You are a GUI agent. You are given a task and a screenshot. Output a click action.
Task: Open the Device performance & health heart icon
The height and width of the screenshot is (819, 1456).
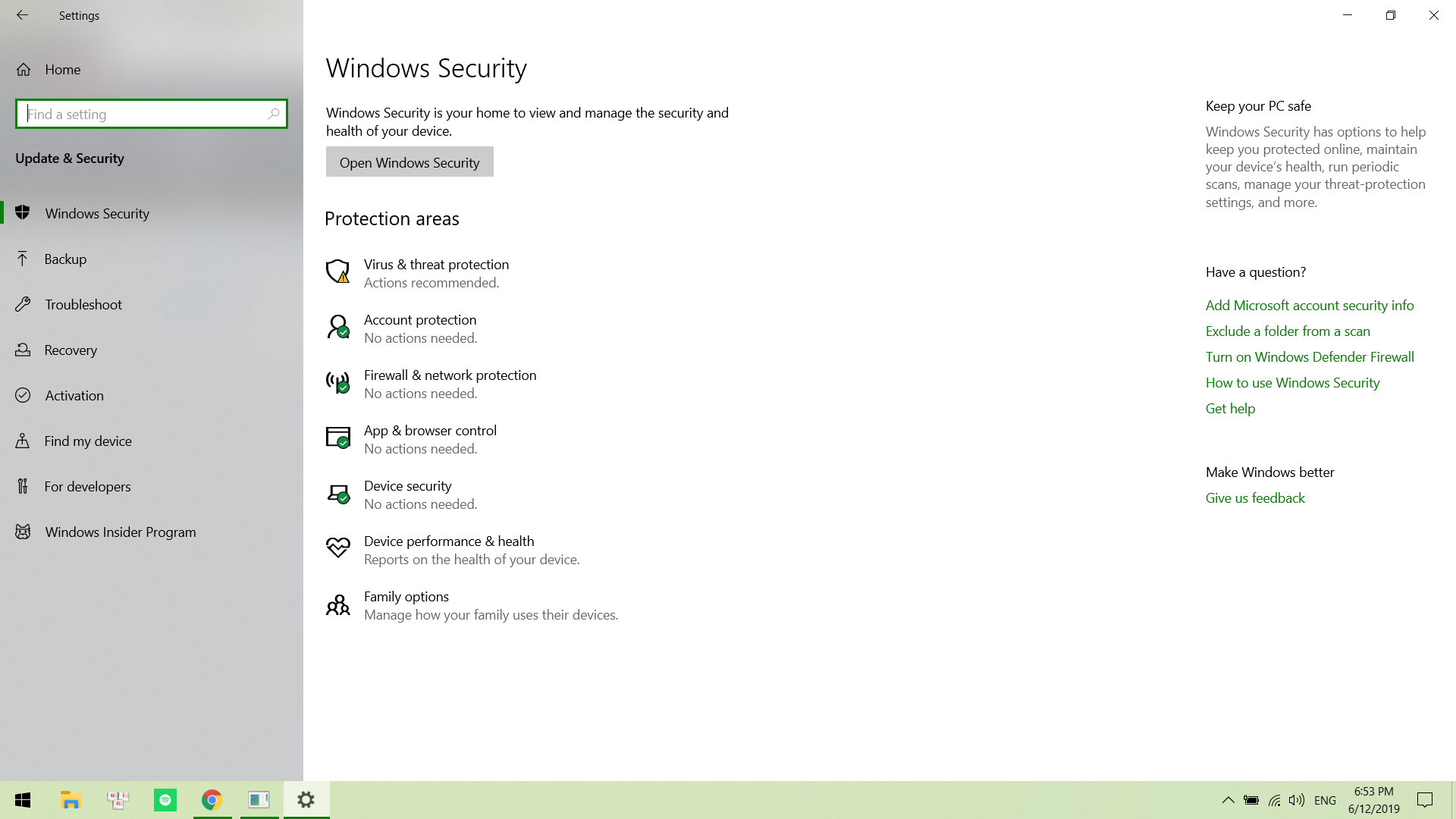pyautogui.click(x=337, y=548)
